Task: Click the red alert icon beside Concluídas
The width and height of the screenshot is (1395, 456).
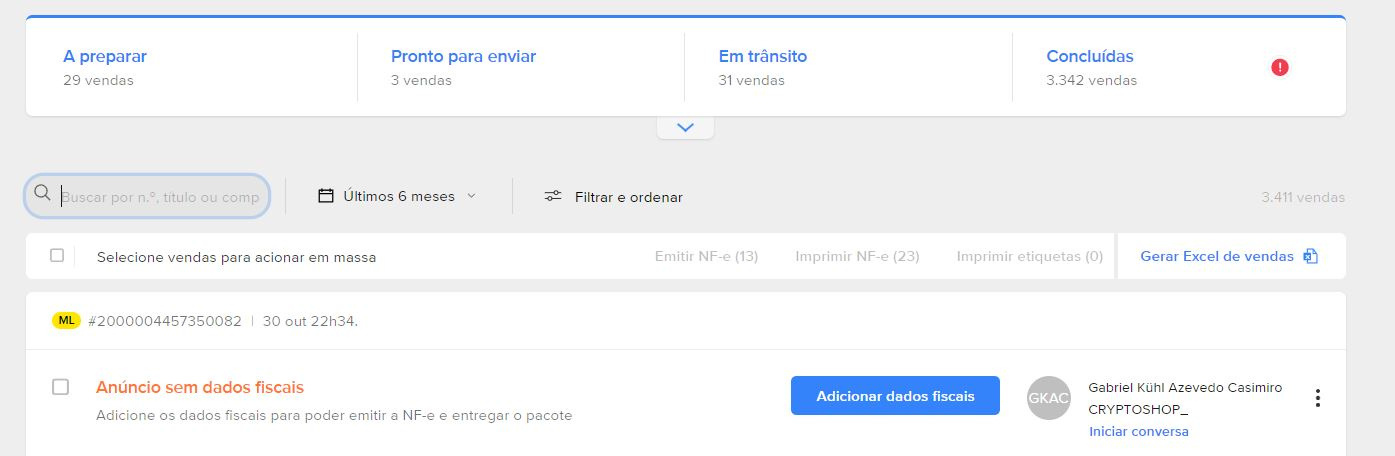Action: pyautogui.click(x=1280, y=67)
